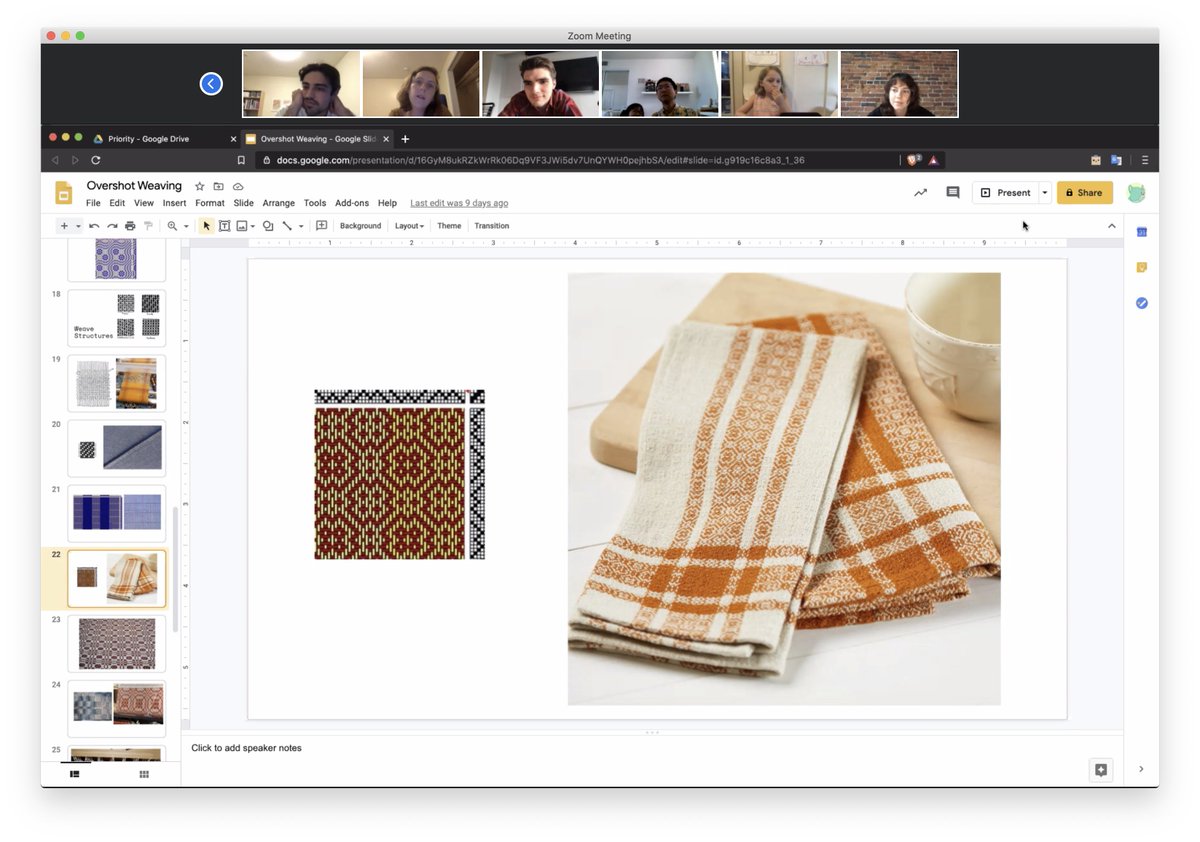Open the View menu
1200x842 pixels.
pos(144,203)
